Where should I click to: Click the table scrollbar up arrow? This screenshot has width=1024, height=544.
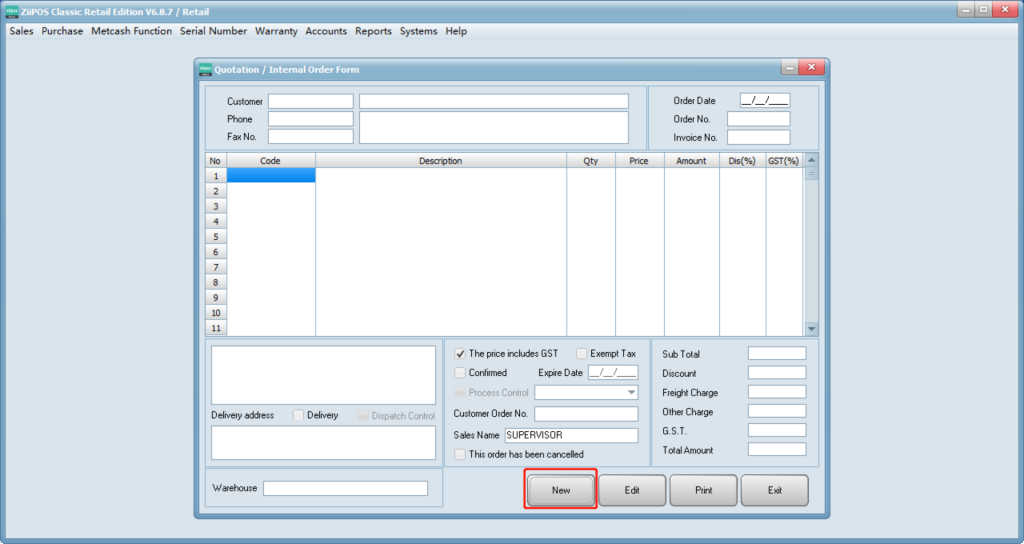pos(811,160)
